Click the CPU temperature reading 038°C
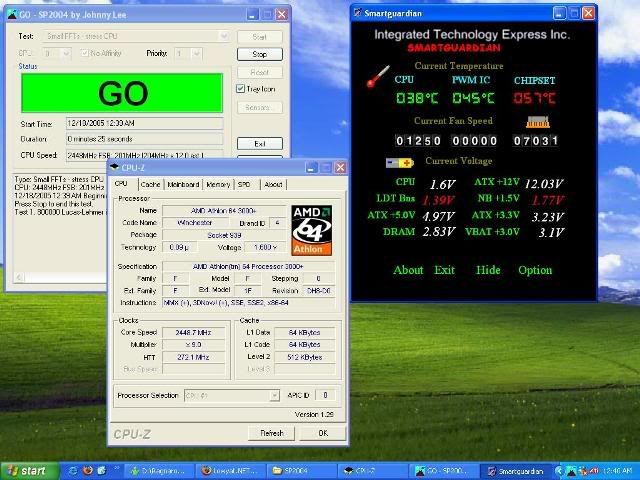This screenshot has height=480, width=640. coord(417,98)
